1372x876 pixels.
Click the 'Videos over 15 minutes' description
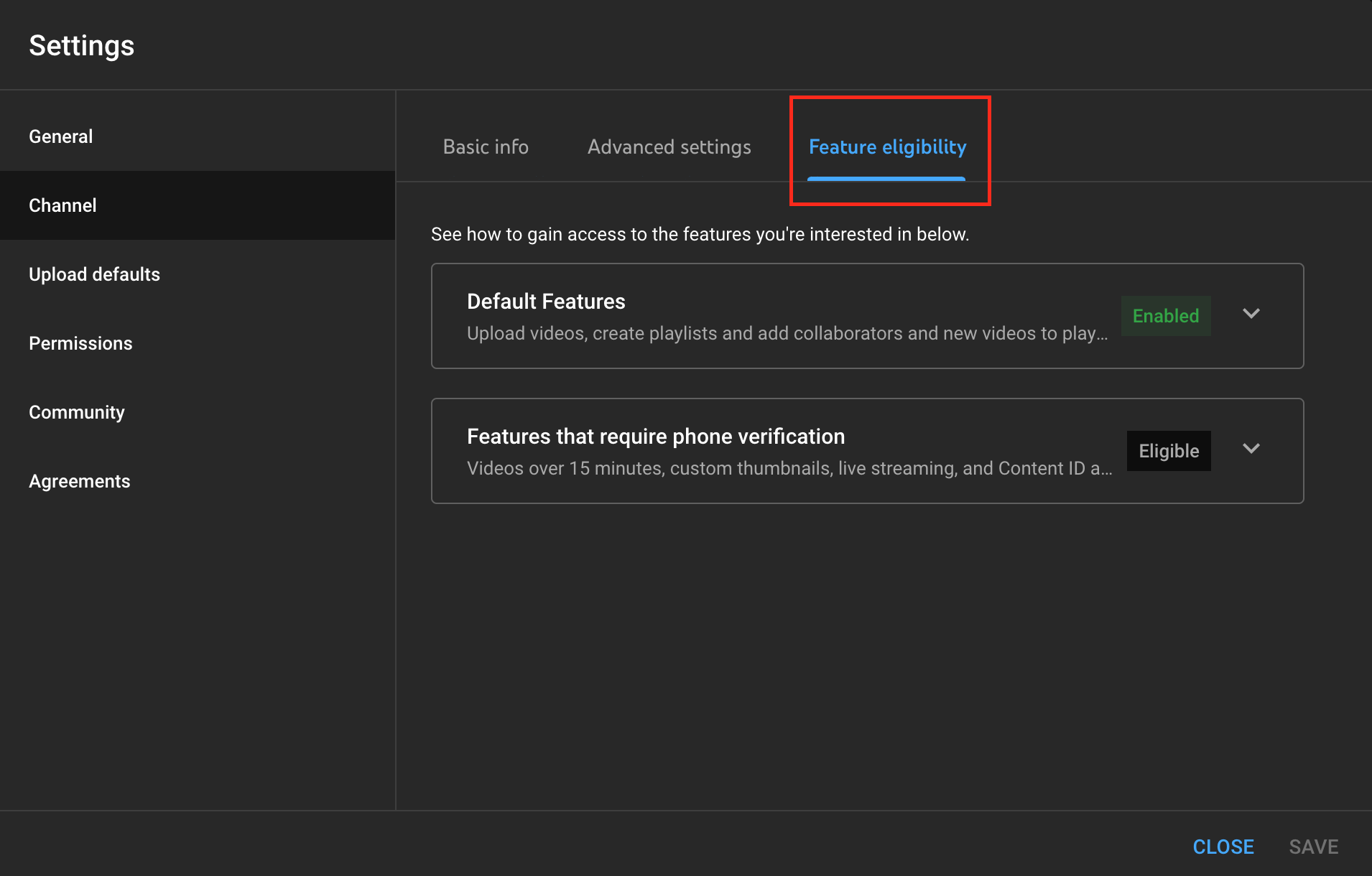tap(789, 469)
